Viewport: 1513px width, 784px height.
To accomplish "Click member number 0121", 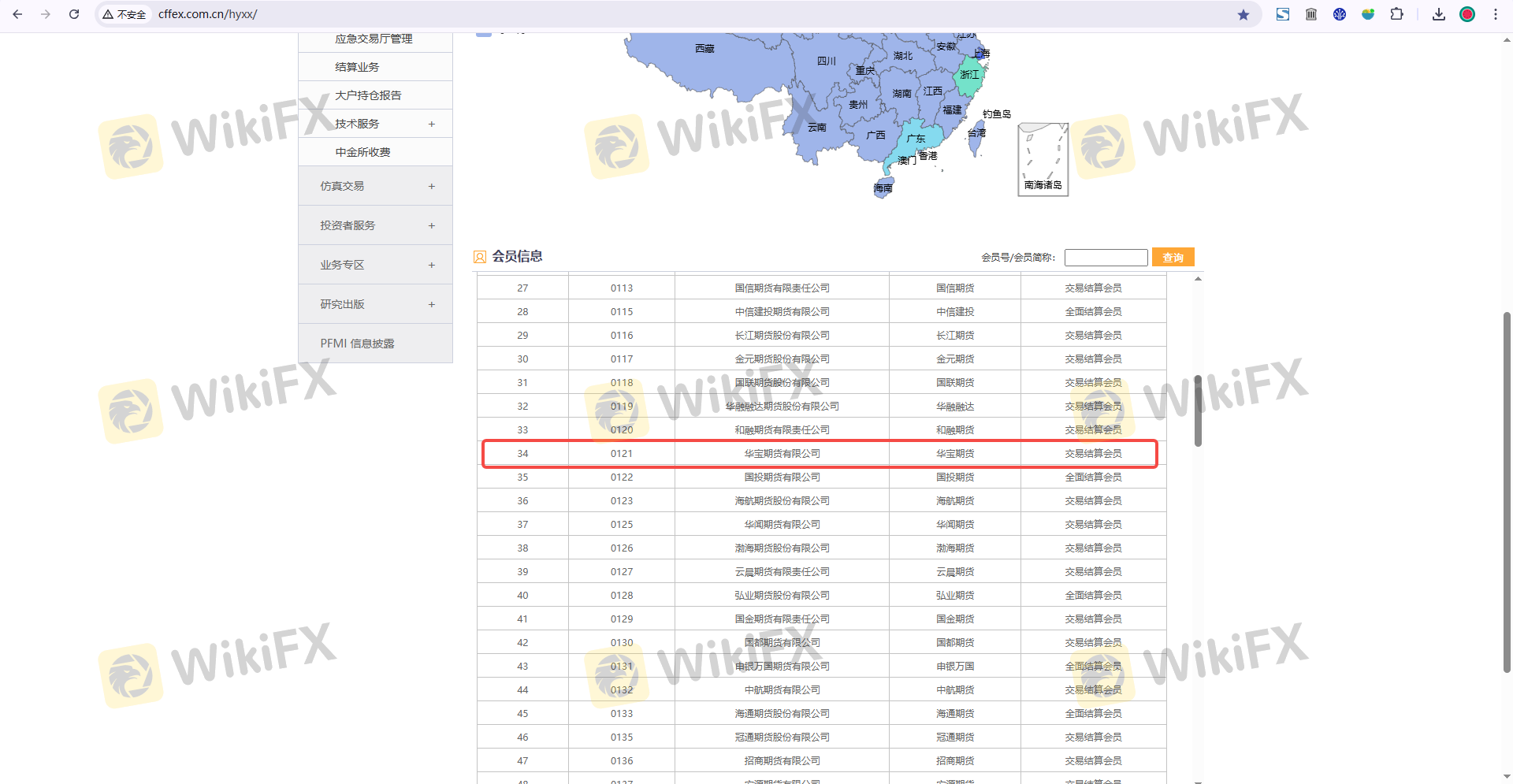I will click(x=622, y=454).
